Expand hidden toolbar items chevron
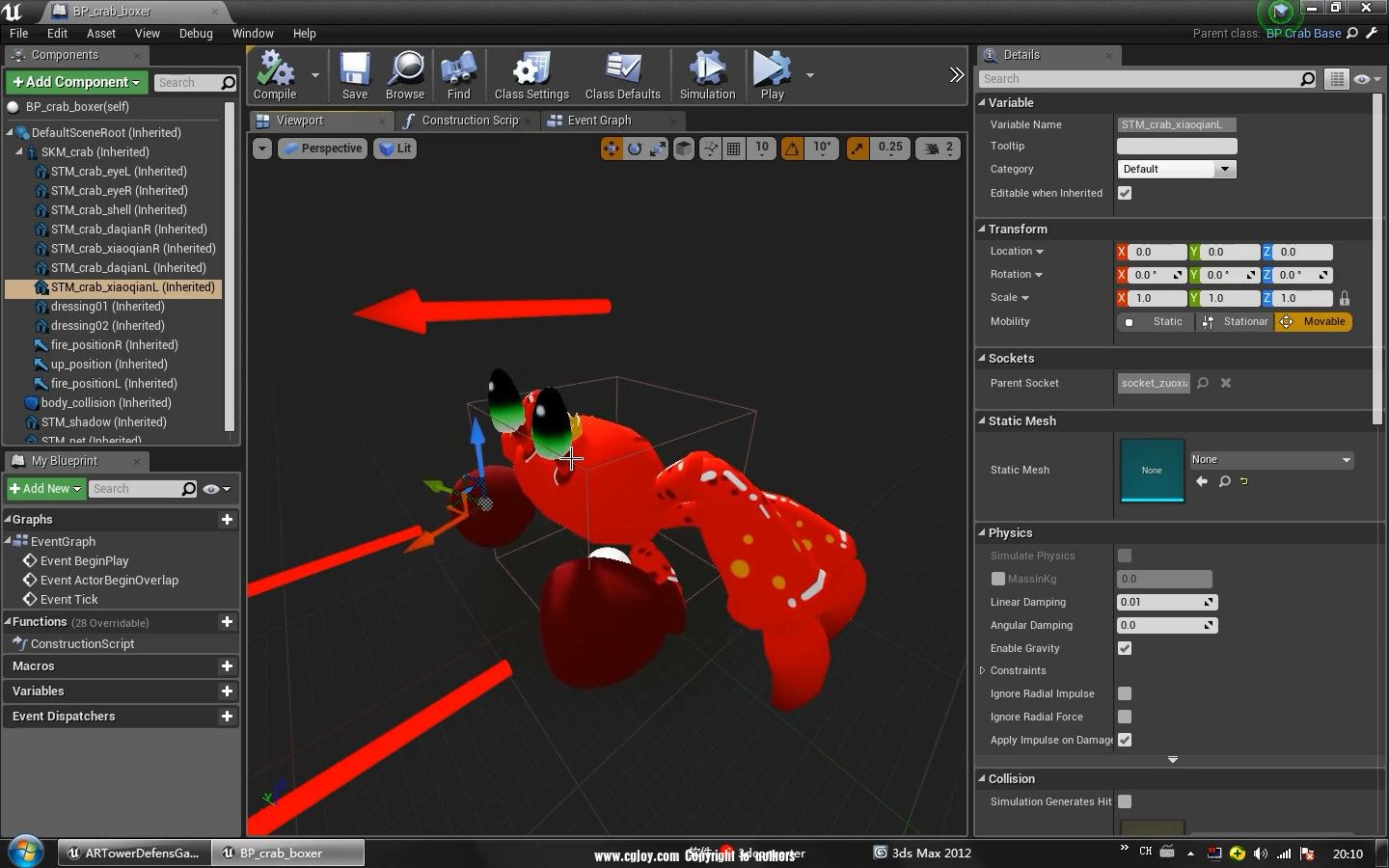The image size is (1389, 868). click(x=956, y=75)
